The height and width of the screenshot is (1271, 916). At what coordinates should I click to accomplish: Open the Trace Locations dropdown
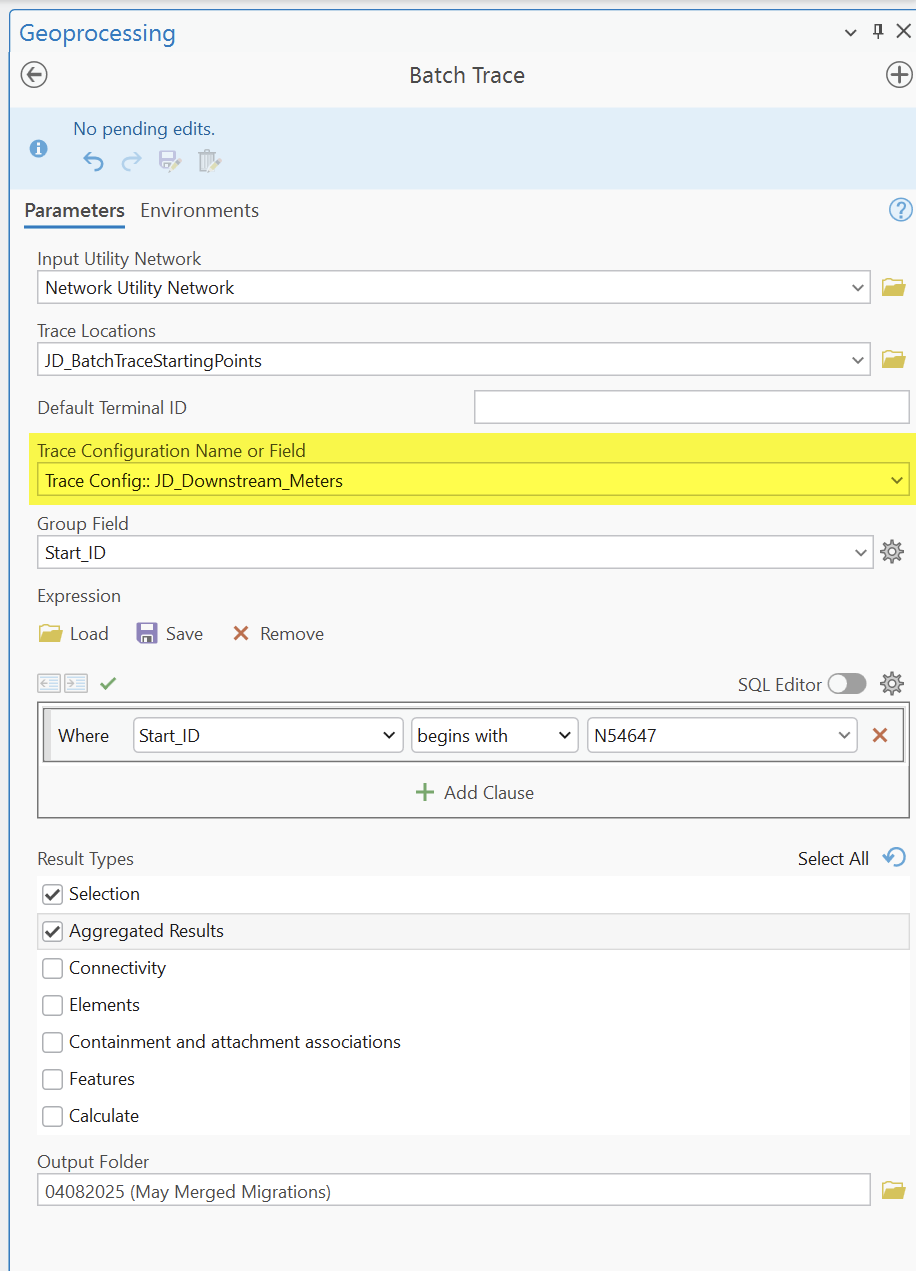(x=857, y=360)
